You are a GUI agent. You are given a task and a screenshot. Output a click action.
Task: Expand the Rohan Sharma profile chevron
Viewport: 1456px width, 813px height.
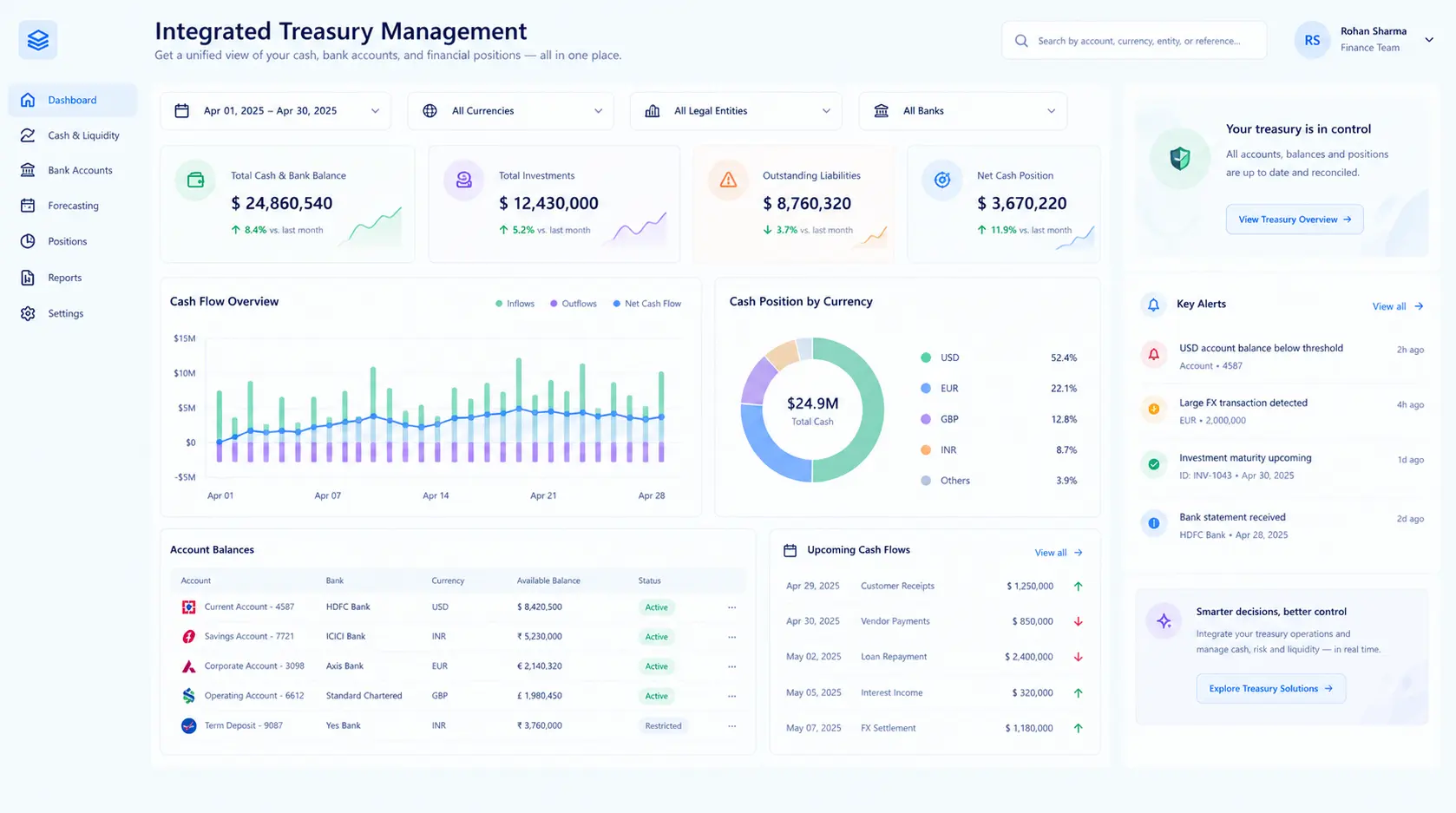[1429, 39]
